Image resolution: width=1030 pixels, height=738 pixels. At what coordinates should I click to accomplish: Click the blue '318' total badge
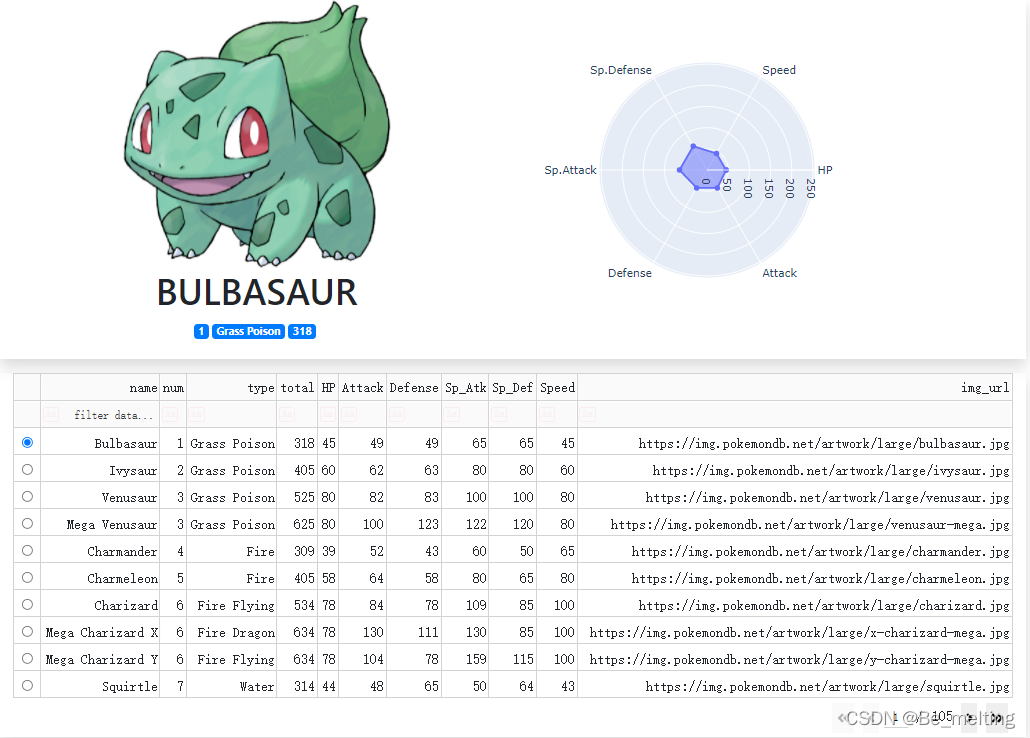[302, 331]
